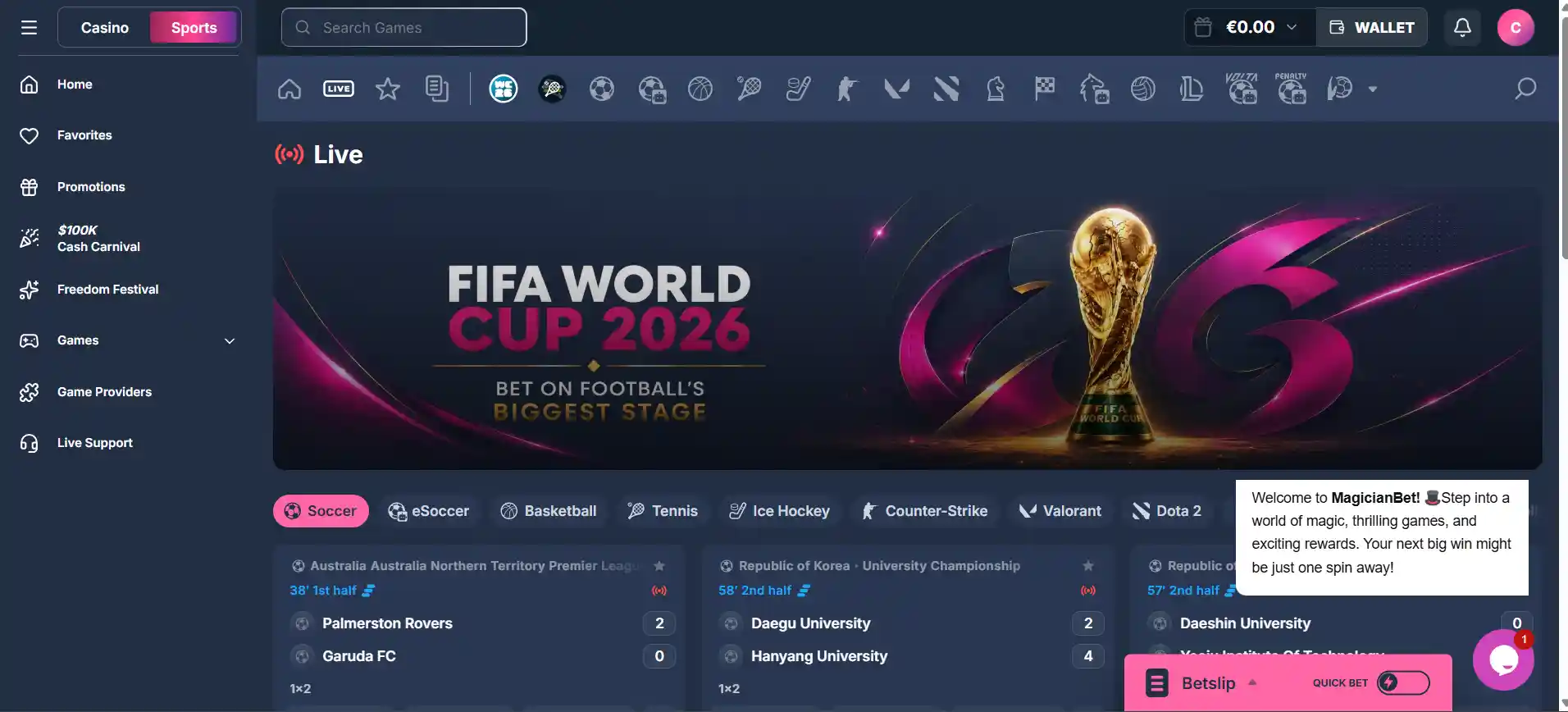
Task: Select the Soccer ball icon in toolbar
Action: [x=602, y=89]
